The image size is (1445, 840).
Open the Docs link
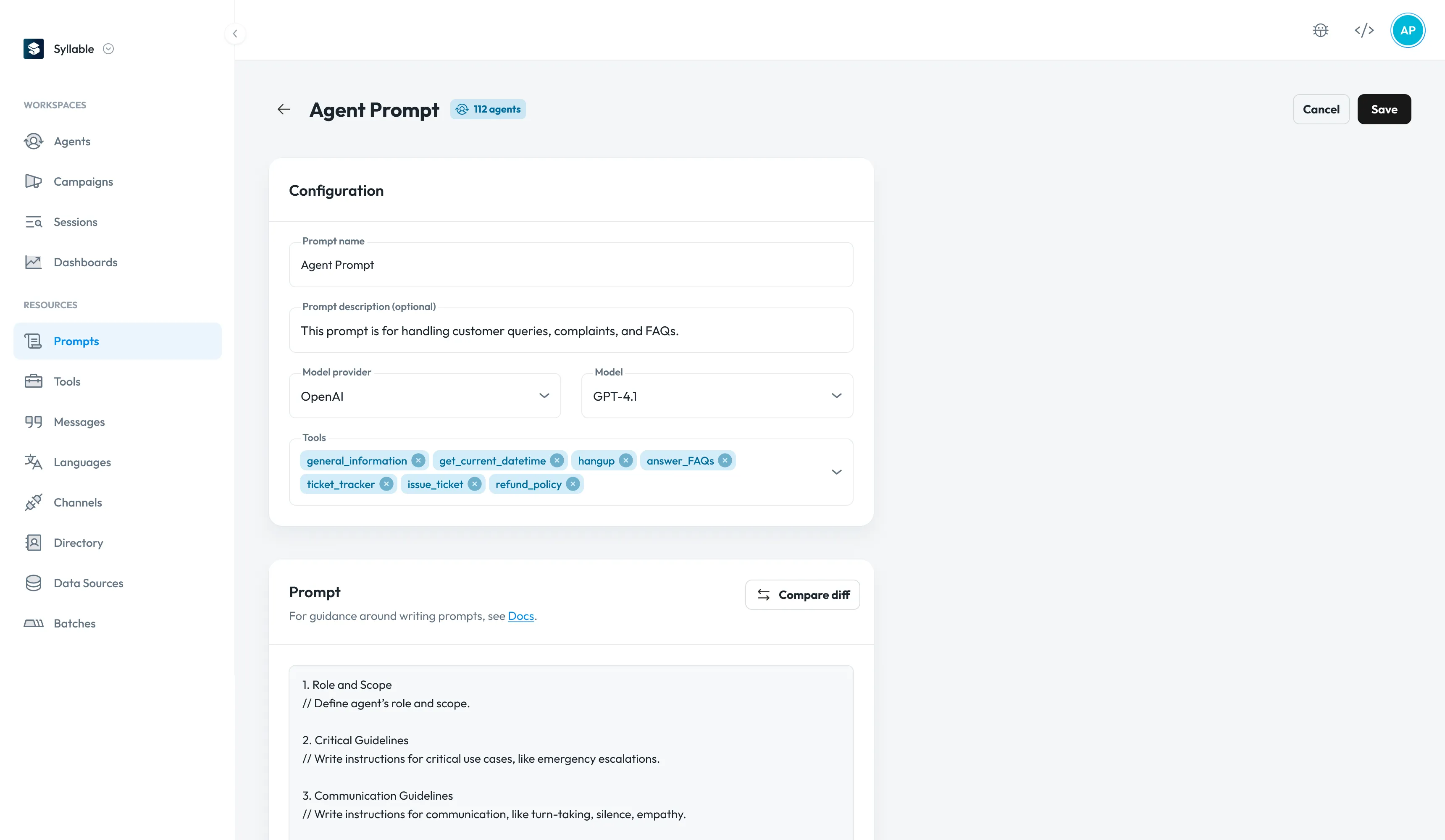[x=520, y=616]
